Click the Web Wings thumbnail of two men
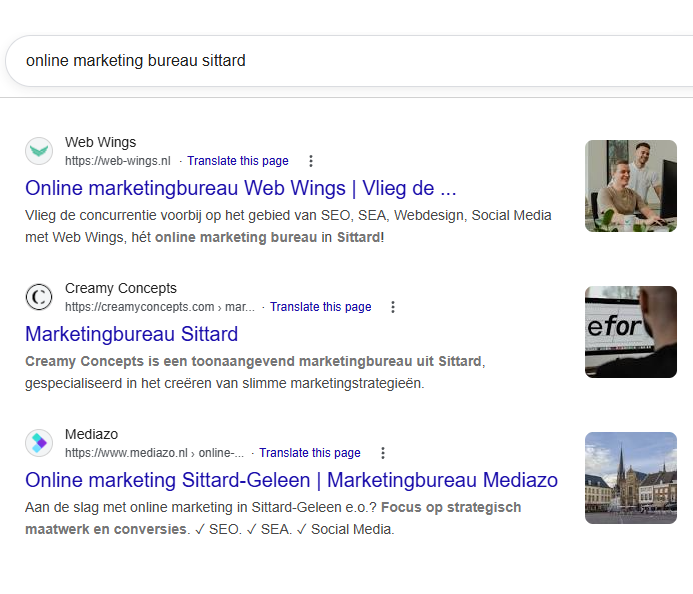This screenshot has width=693, height=594. point(630,186)
